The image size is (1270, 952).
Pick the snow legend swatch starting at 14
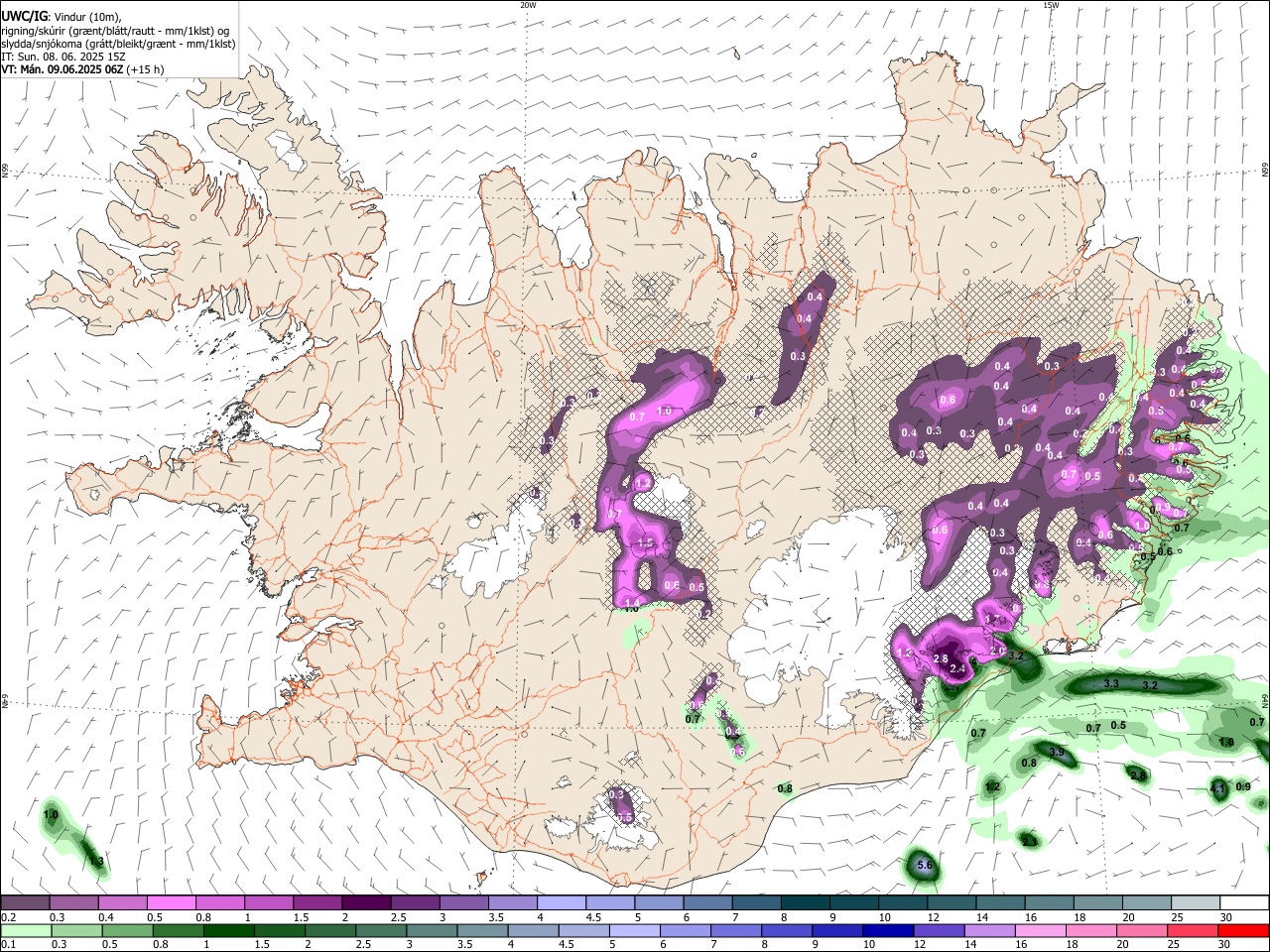998,903
